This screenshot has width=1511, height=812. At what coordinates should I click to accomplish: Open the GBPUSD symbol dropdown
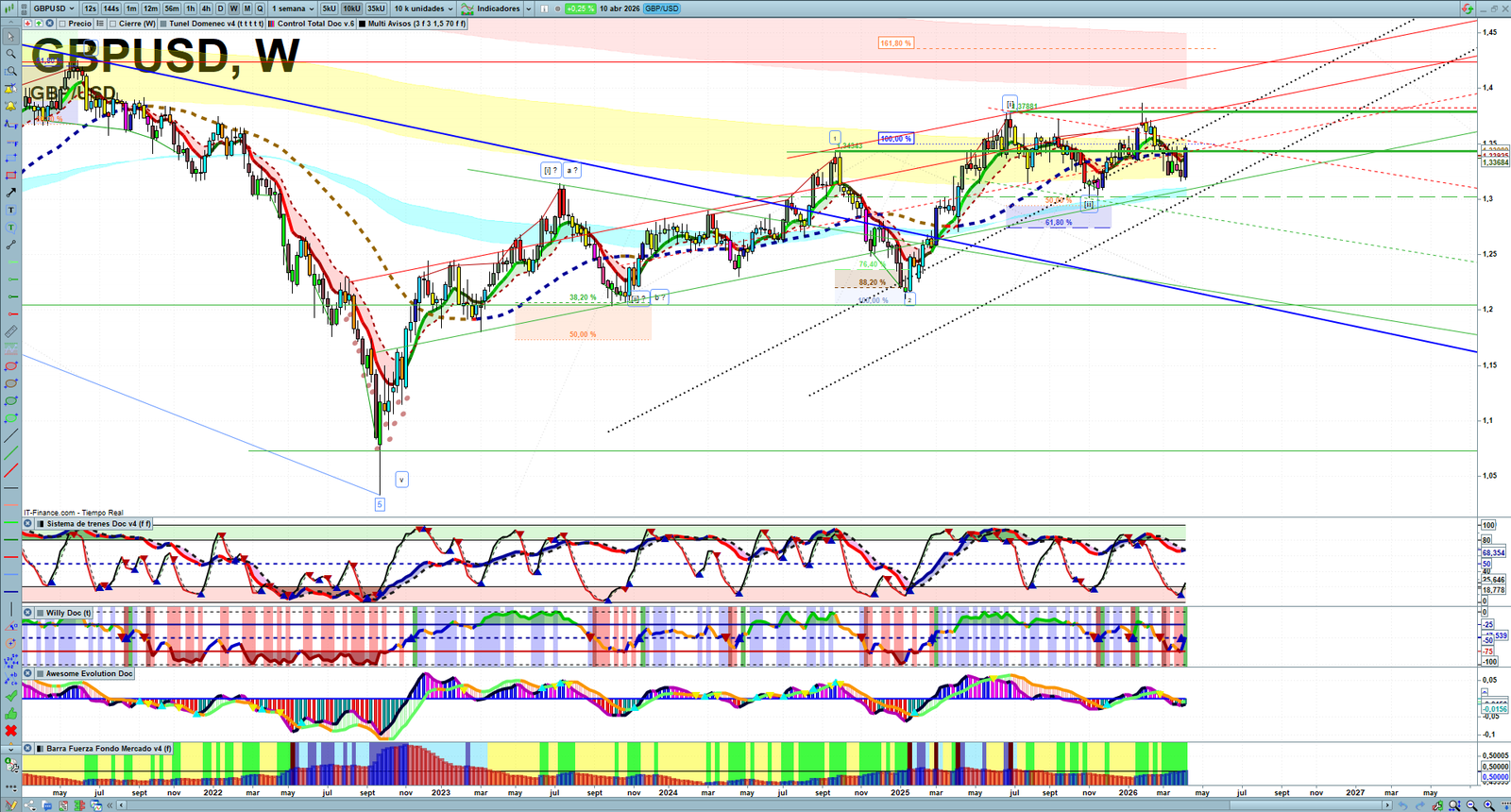pos(54,8)
